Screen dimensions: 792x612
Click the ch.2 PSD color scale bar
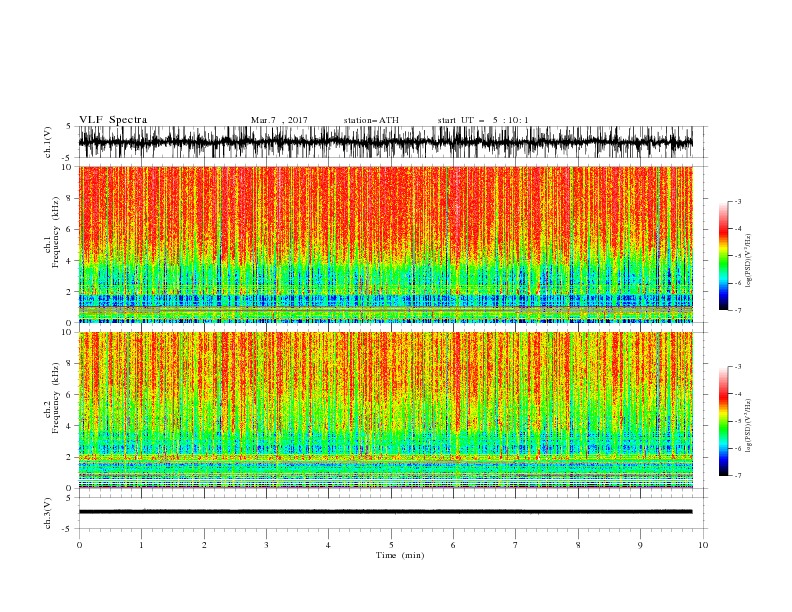[723, 421]
